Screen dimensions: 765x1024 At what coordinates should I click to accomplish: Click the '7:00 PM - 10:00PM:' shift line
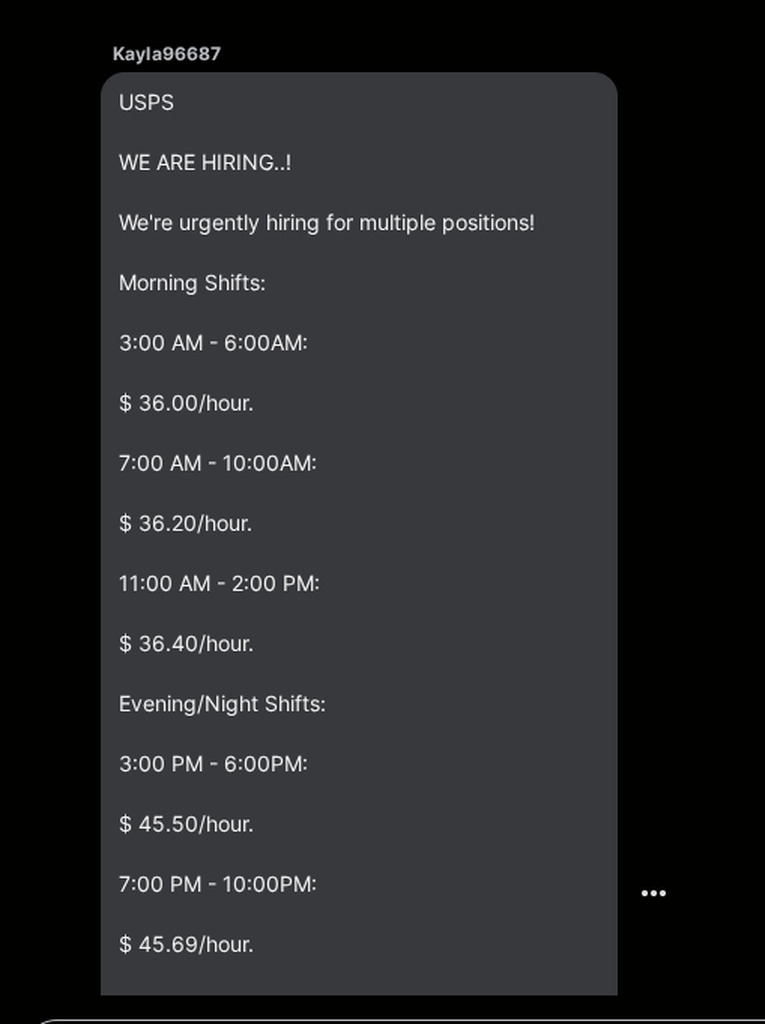point(217,884)
